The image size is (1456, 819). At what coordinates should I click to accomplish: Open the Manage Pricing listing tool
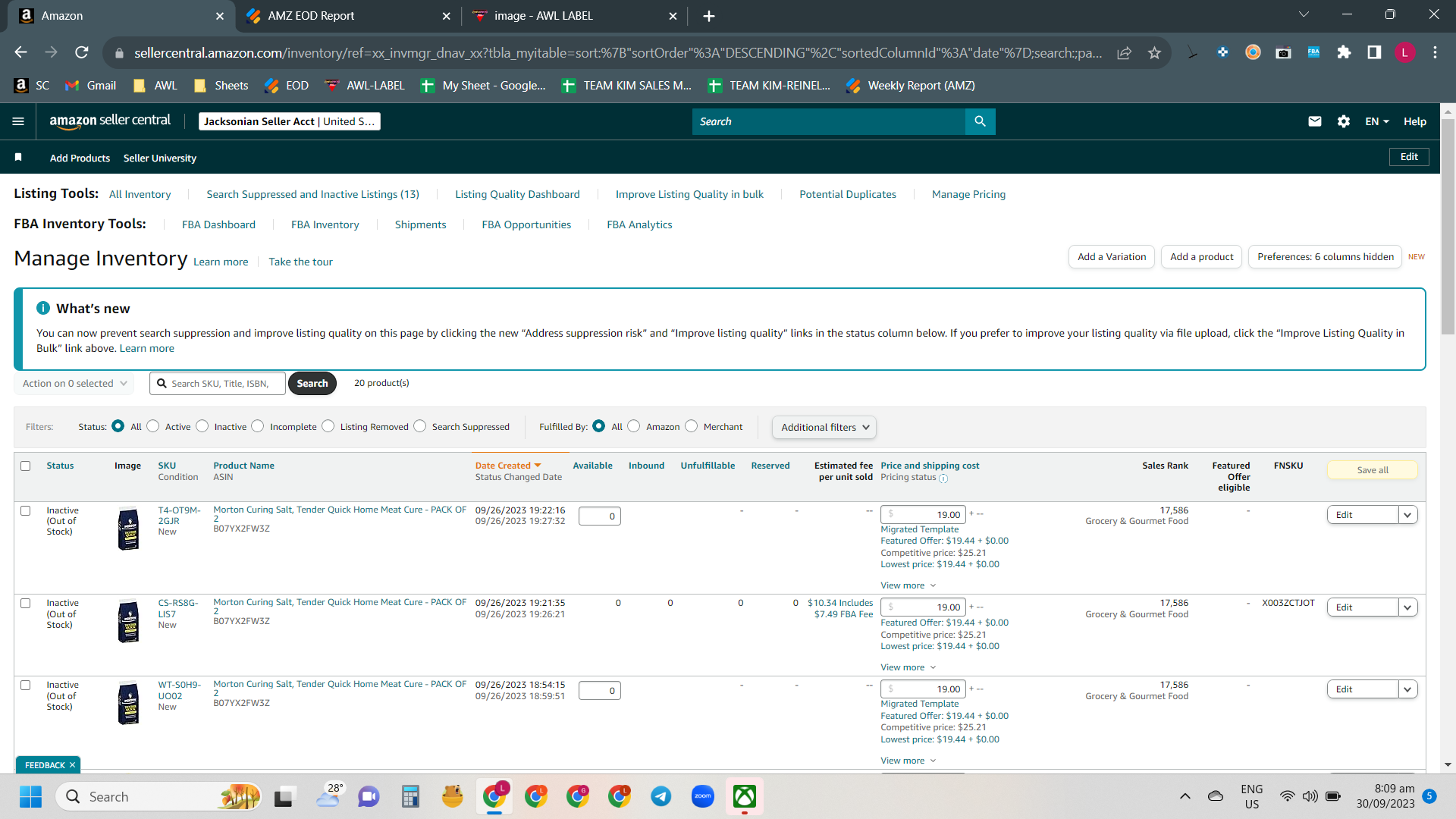pos(968,194)
